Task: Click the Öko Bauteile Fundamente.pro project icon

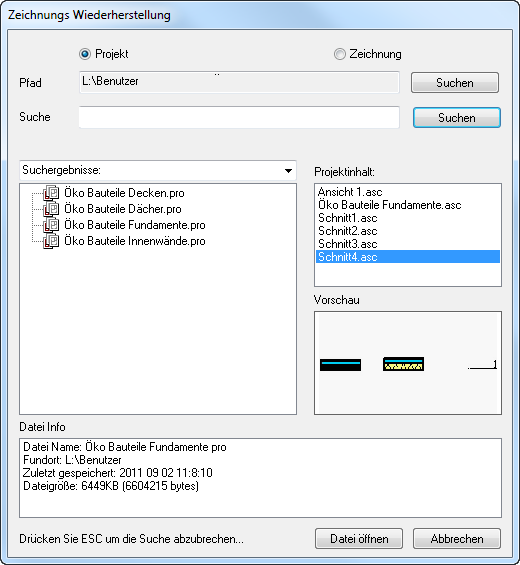Action: coord(51,225)
